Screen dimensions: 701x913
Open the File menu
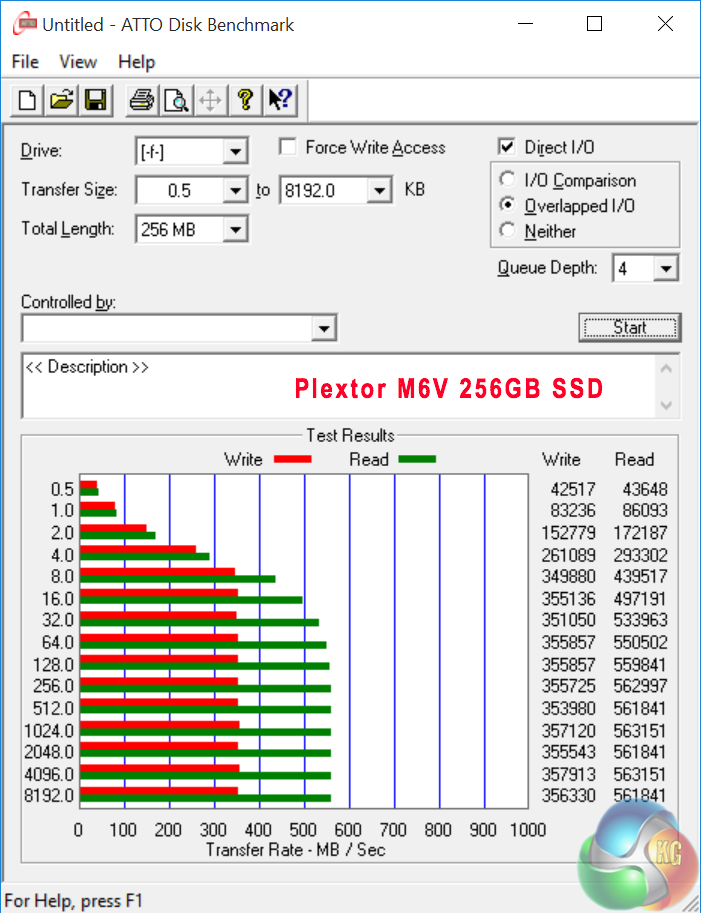coord(25,62)
